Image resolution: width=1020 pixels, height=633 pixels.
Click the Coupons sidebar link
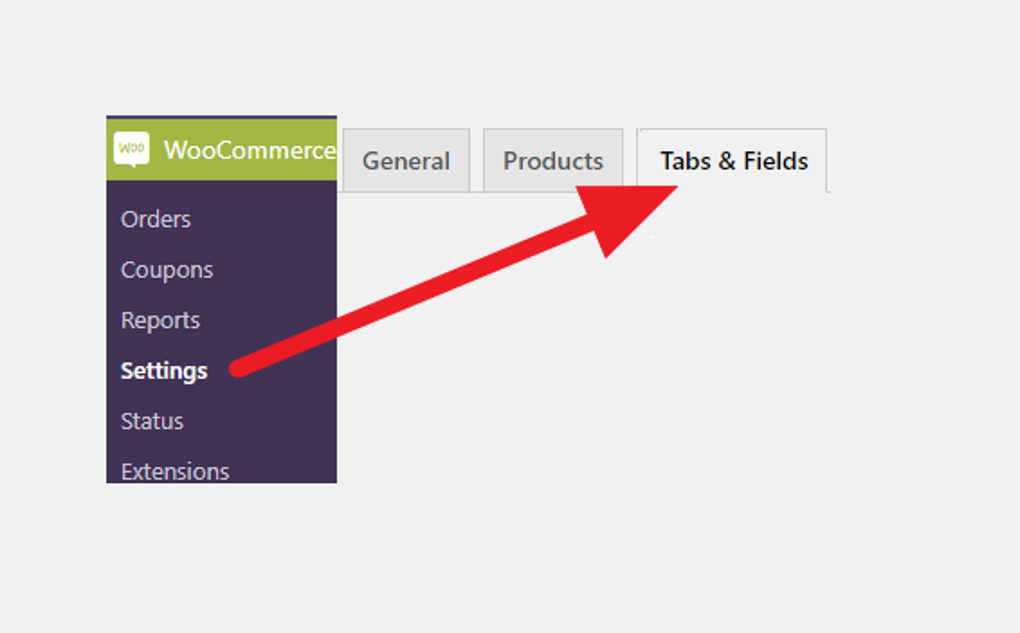point(166,269)
